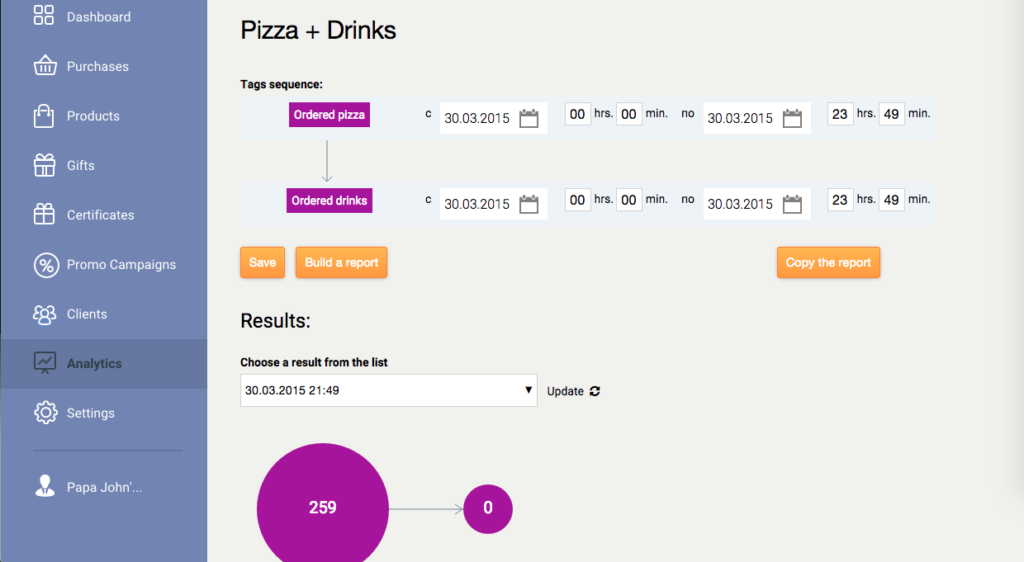The width and height of the screenshot is (1024, 562).
Task: Open calendar for Ordered pizza start date
Action: tap(529, 118)
